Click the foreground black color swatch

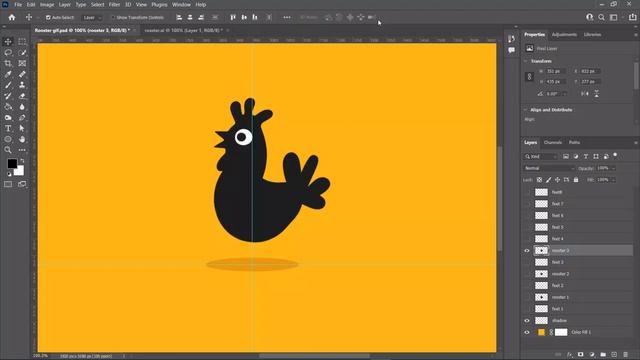(x=12, y=163)
